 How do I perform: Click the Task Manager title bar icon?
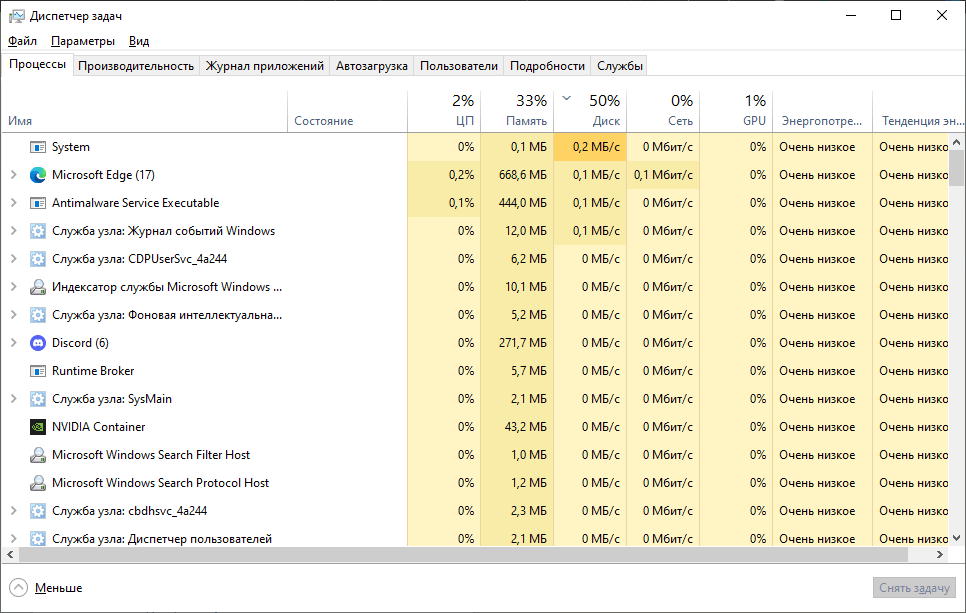click(16, 16)
